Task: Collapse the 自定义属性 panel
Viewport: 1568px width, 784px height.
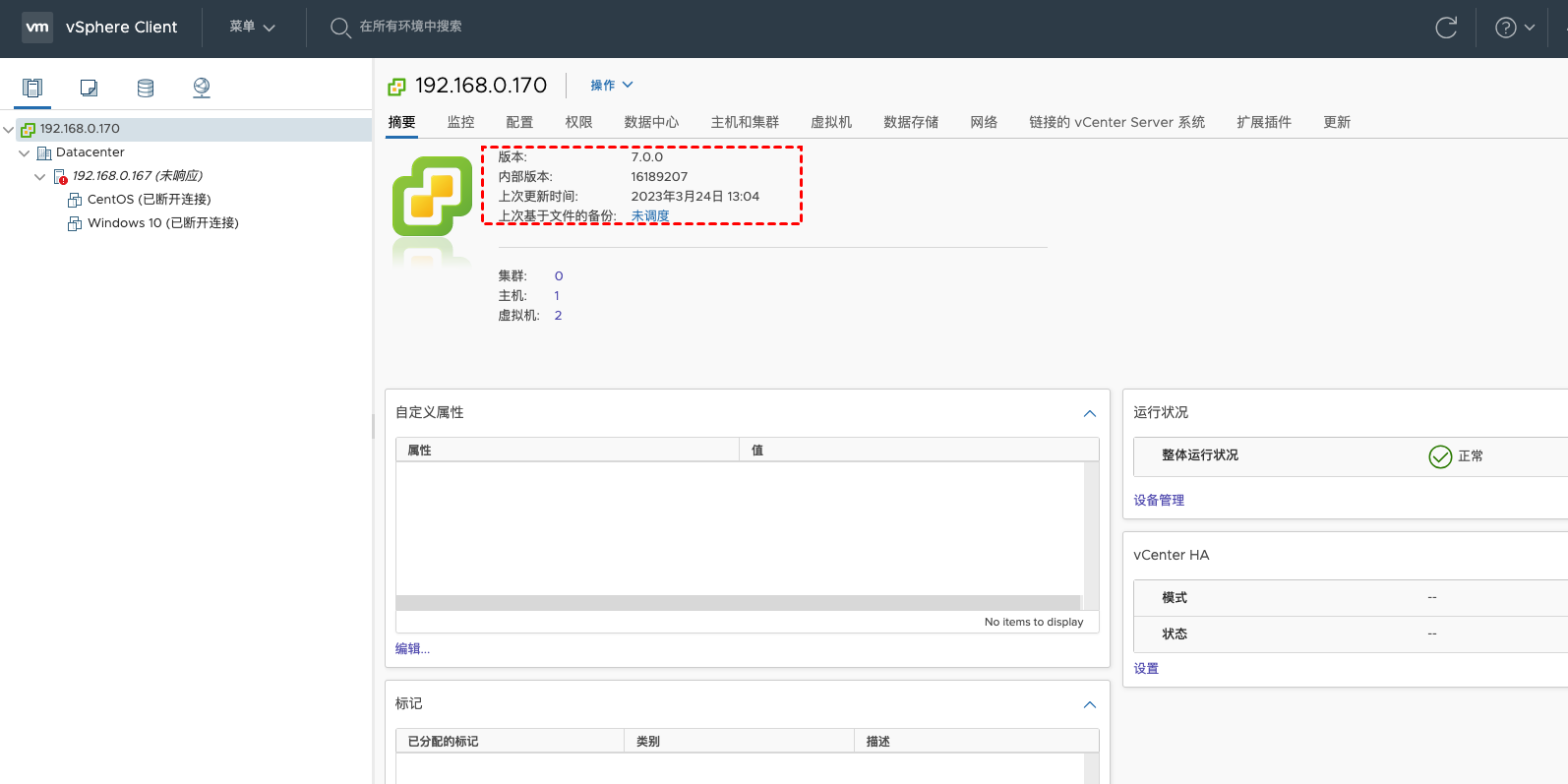Action: tap(1089, 413)
